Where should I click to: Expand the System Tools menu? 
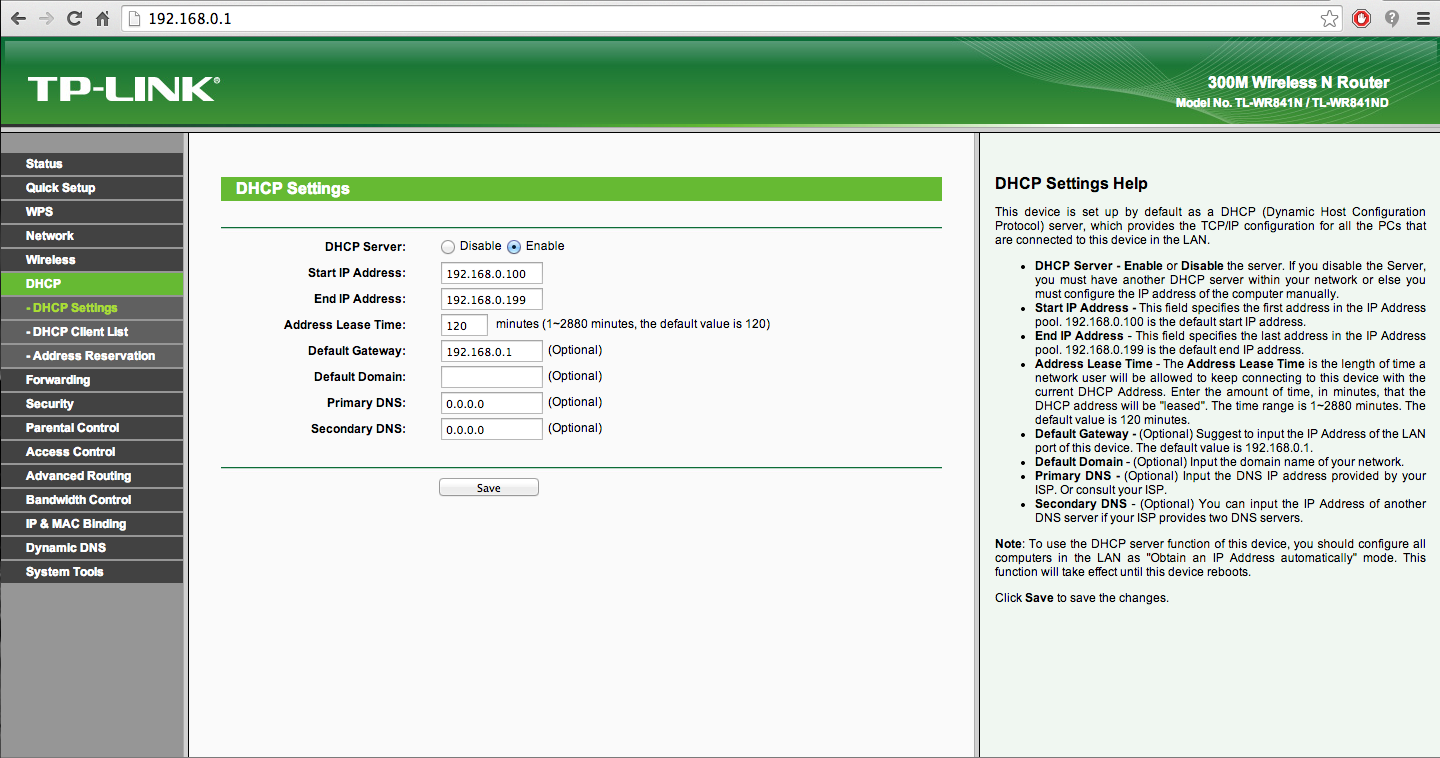(x=92, y=572)
